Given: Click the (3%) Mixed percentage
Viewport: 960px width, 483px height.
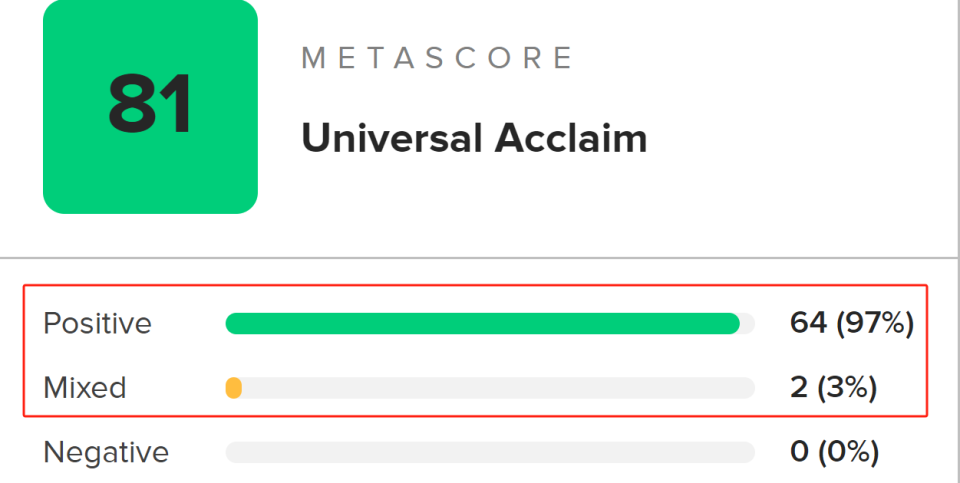Looking at the screenshot, I should pos(847,388).
